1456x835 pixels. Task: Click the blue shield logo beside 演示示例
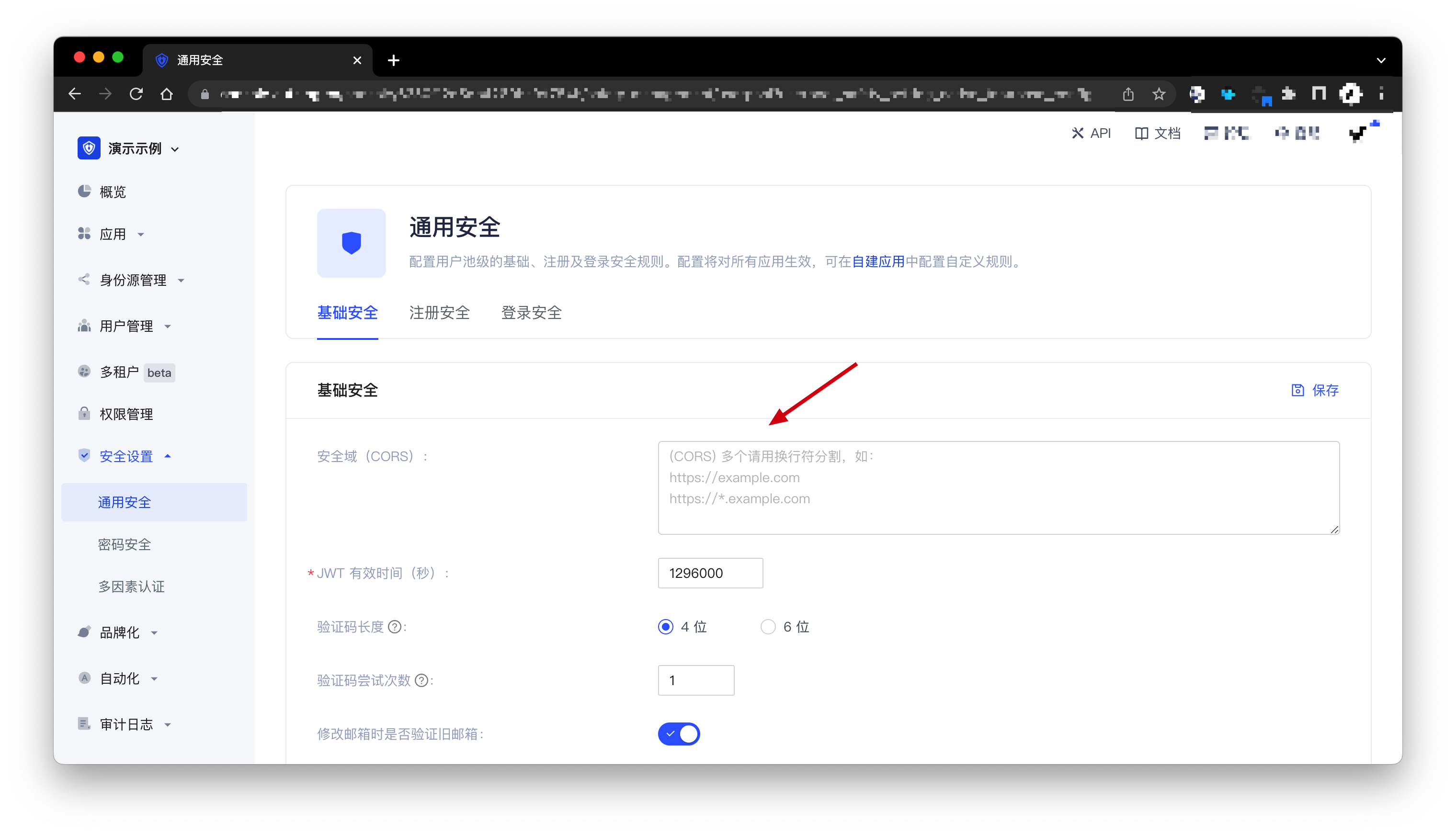pos(89,148)
